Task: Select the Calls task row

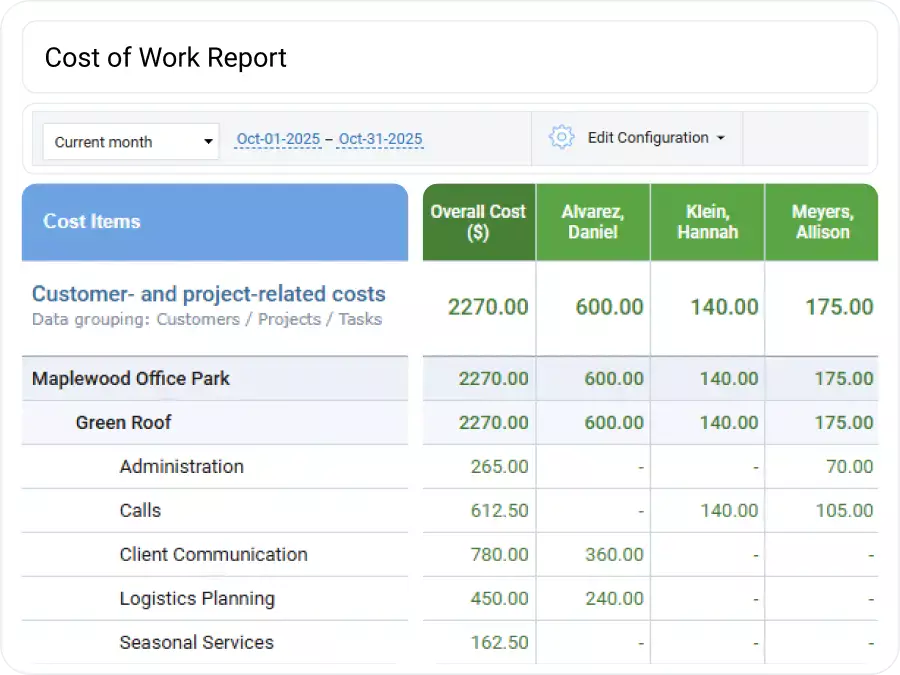Action: [140, 511]
